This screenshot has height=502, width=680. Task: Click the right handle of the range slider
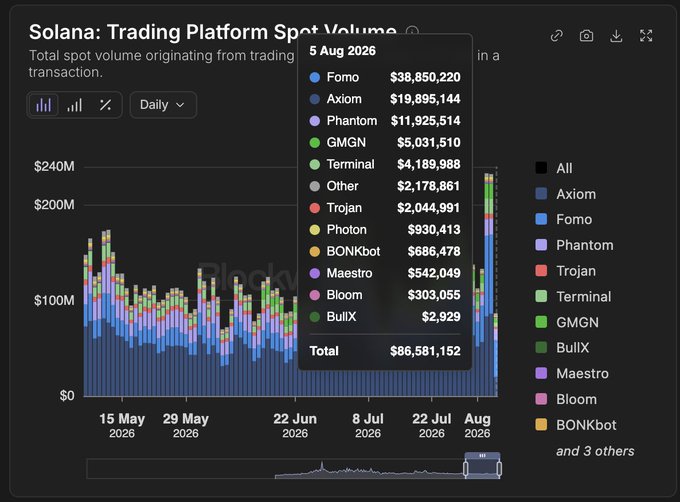pyautogui.click(x=499, y=469)
